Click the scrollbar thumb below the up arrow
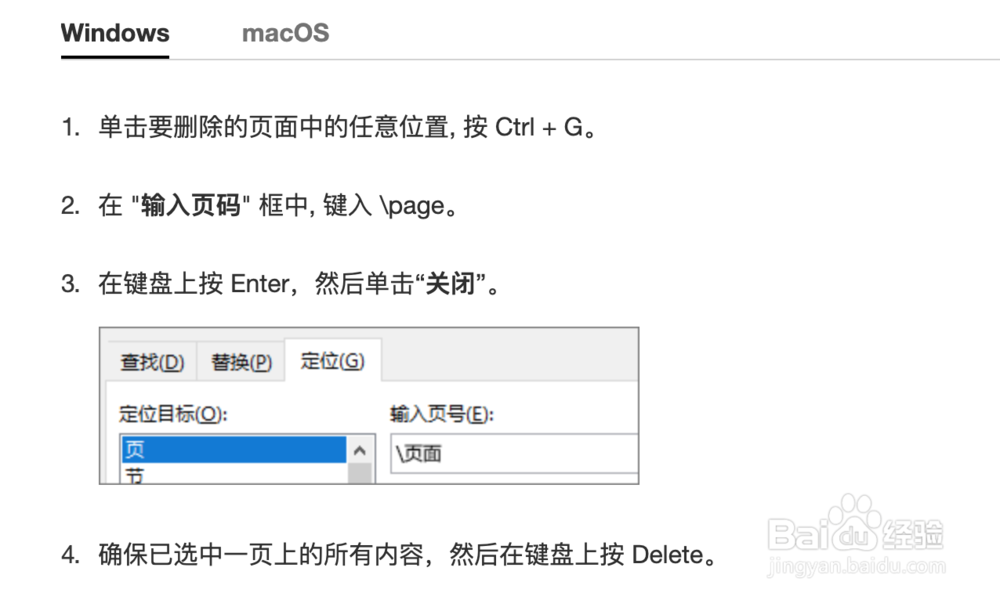This screenshot has width=1000, height=600. (x=360, y=474)
